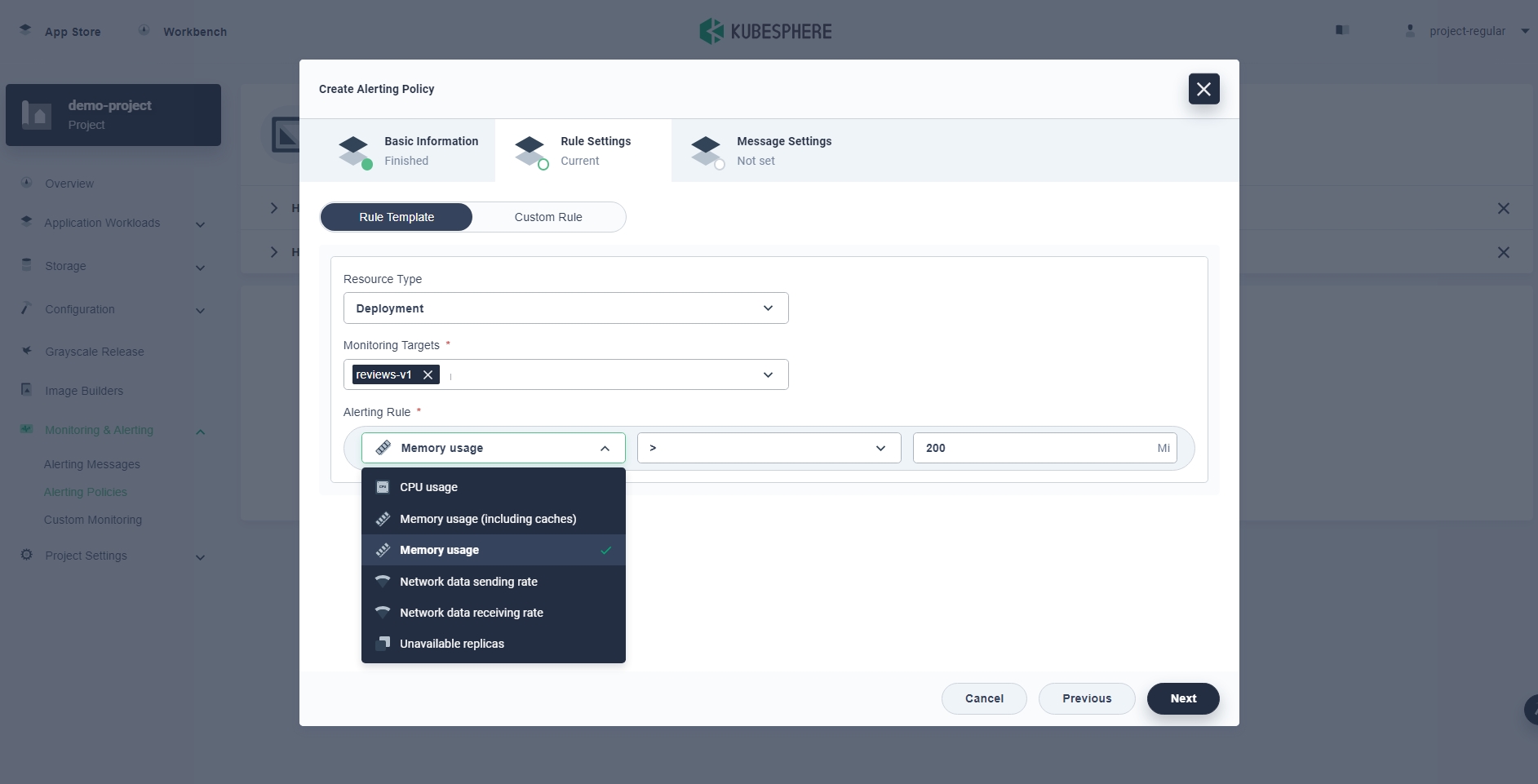Choose Memory usage (including caches) option

[488, 519]
